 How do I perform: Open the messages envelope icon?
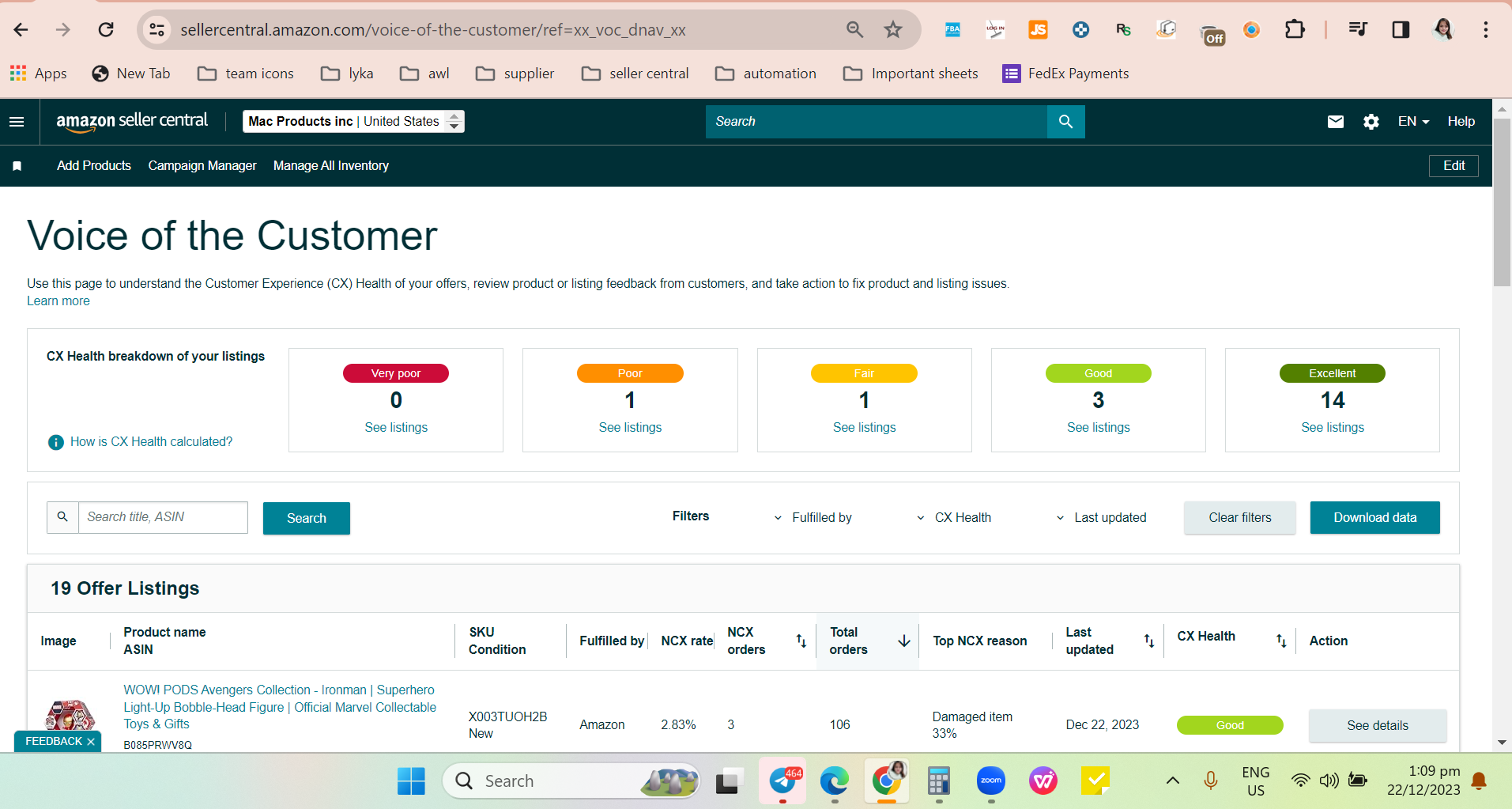click(x=1335, y=122)
